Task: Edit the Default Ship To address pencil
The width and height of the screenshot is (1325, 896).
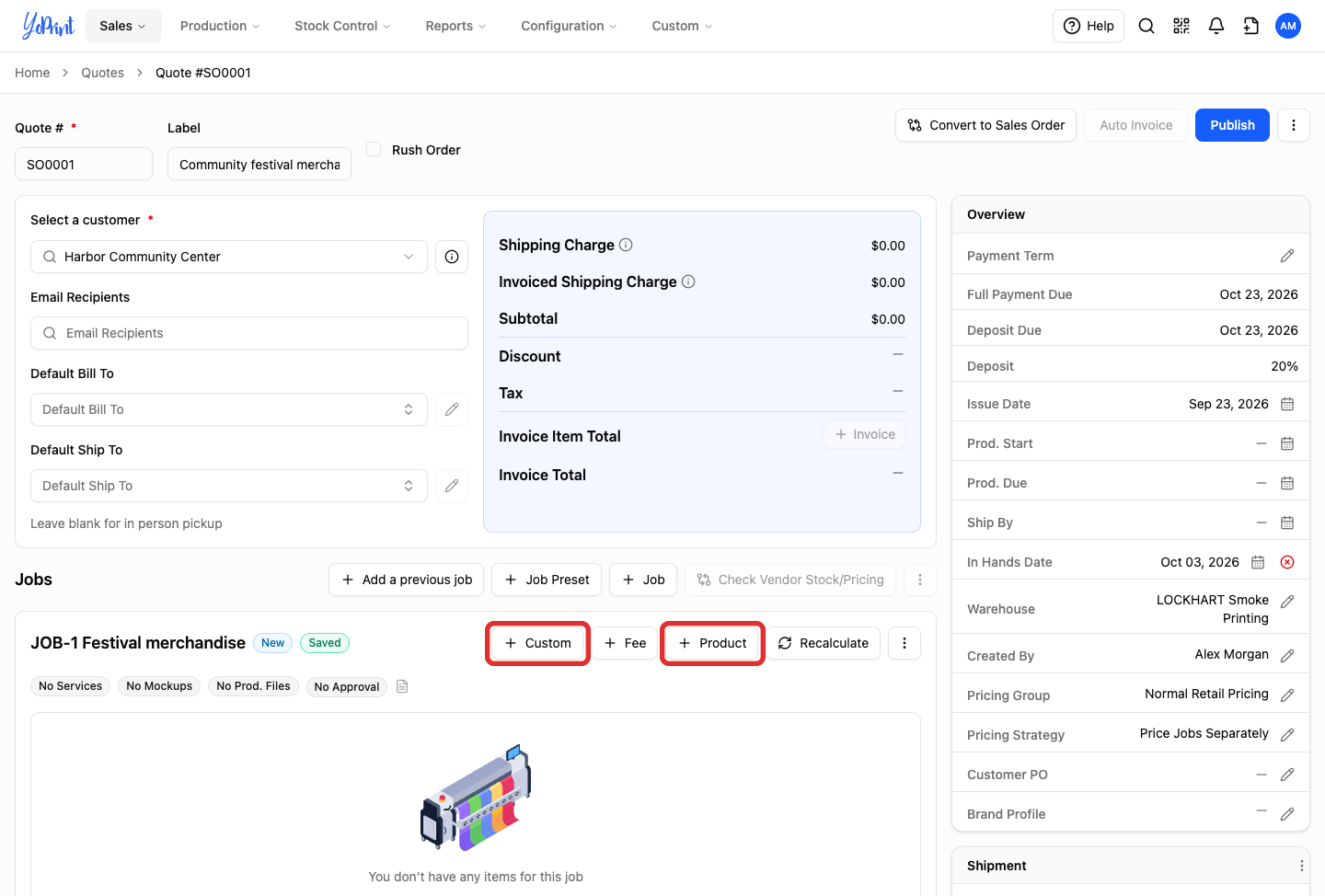Action: tap(452, 486)
